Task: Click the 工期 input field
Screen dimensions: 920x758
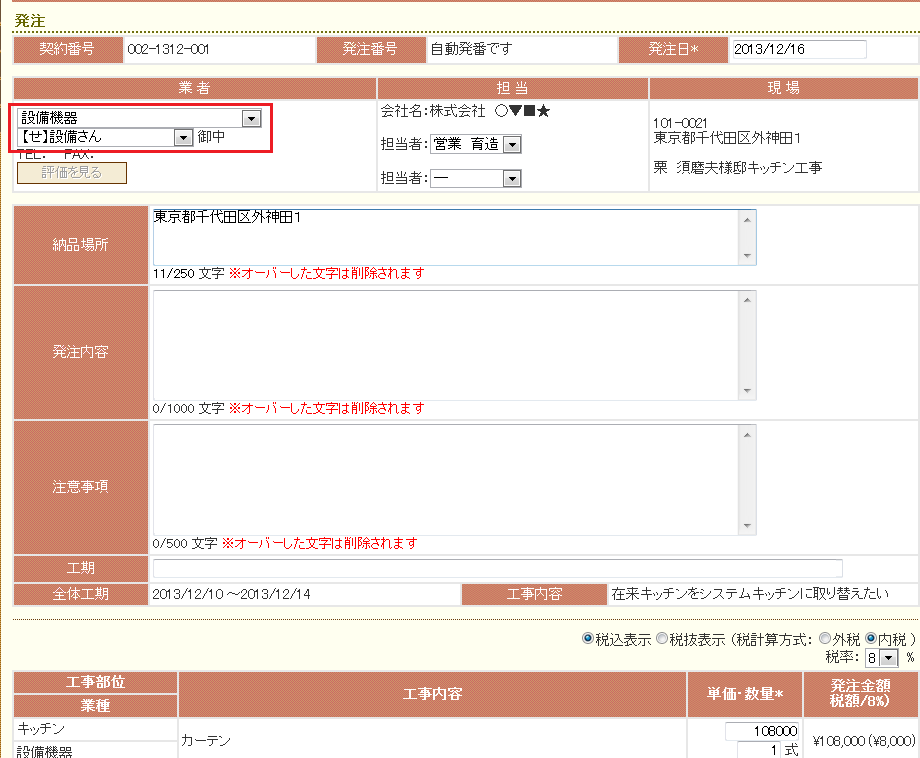Action: pos(497,568)
